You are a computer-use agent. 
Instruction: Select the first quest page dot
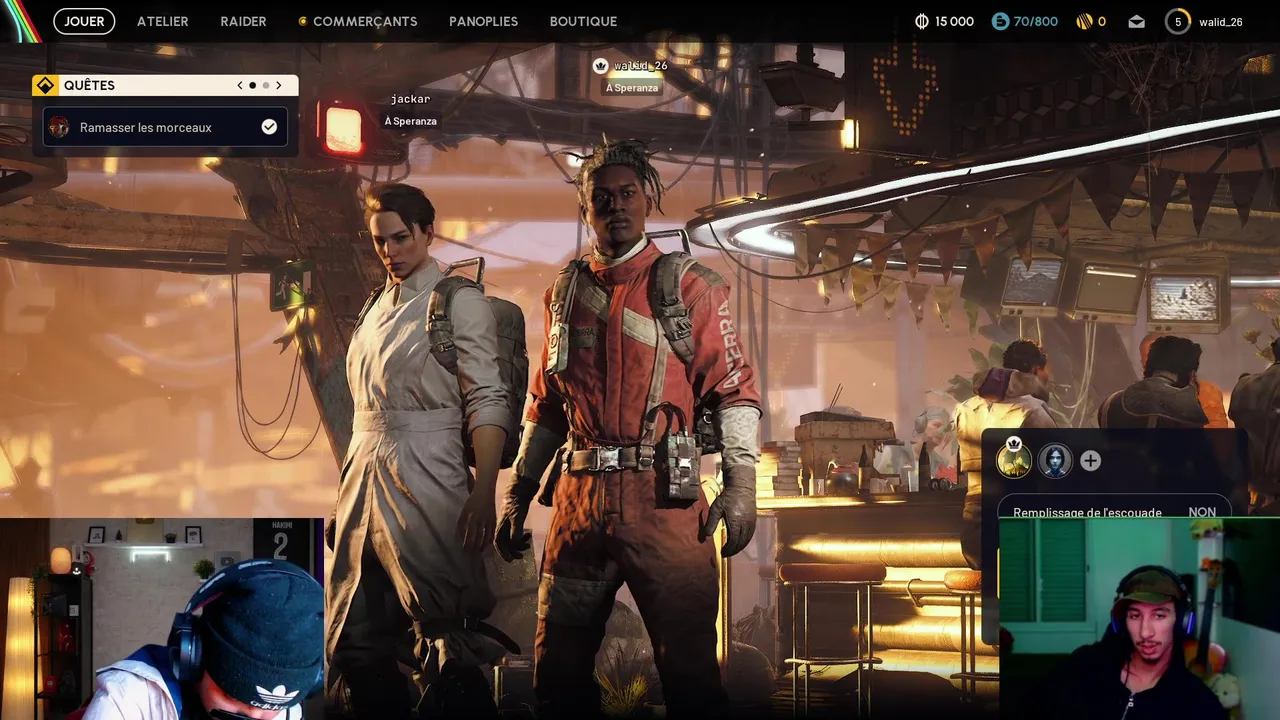(252, 85)
